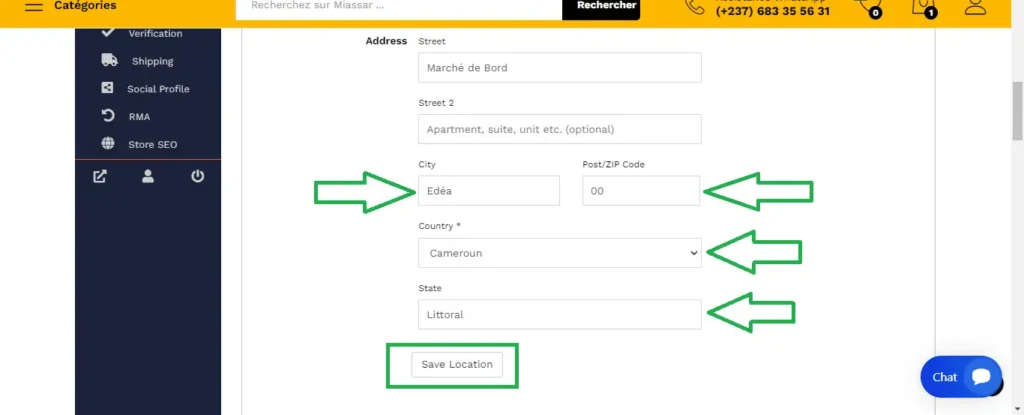Open the Chat widget
1024x415 pixels.
click(960, 377)
